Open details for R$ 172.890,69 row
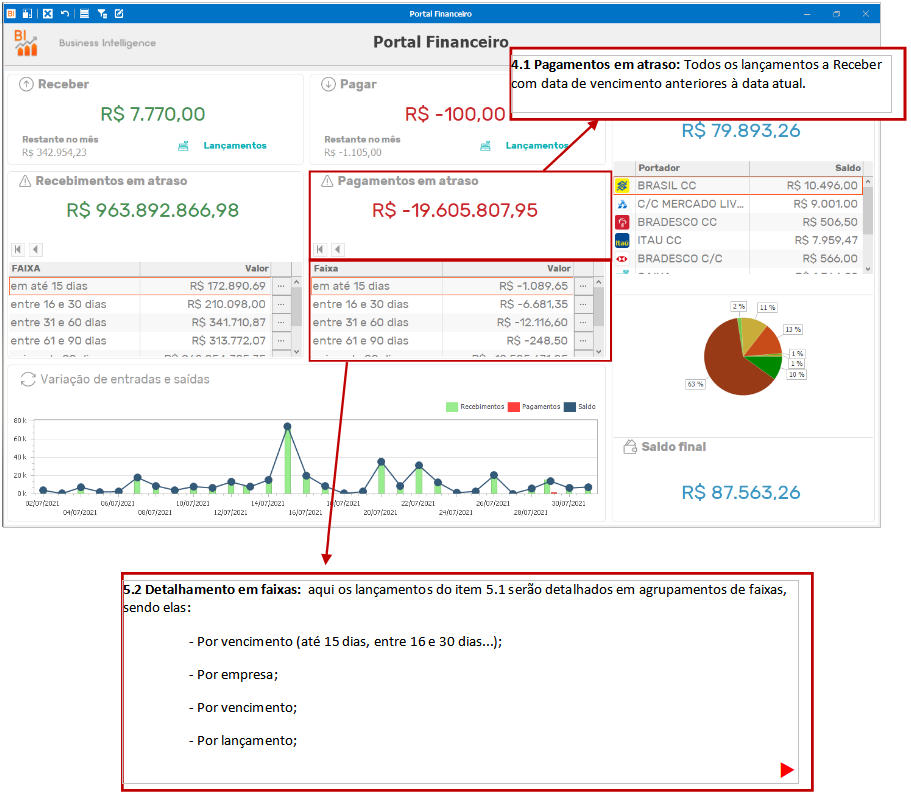 tap(281, 286)
